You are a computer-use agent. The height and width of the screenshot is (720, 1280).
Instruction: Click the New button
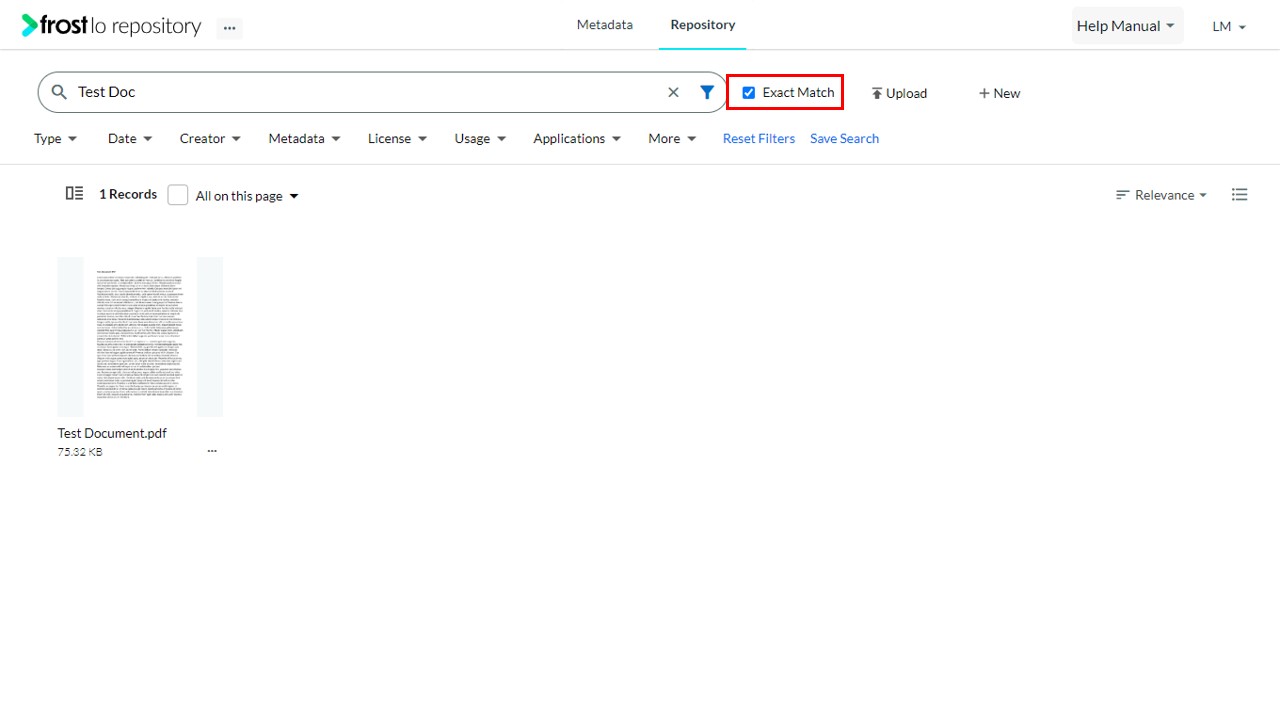(999, 93)
